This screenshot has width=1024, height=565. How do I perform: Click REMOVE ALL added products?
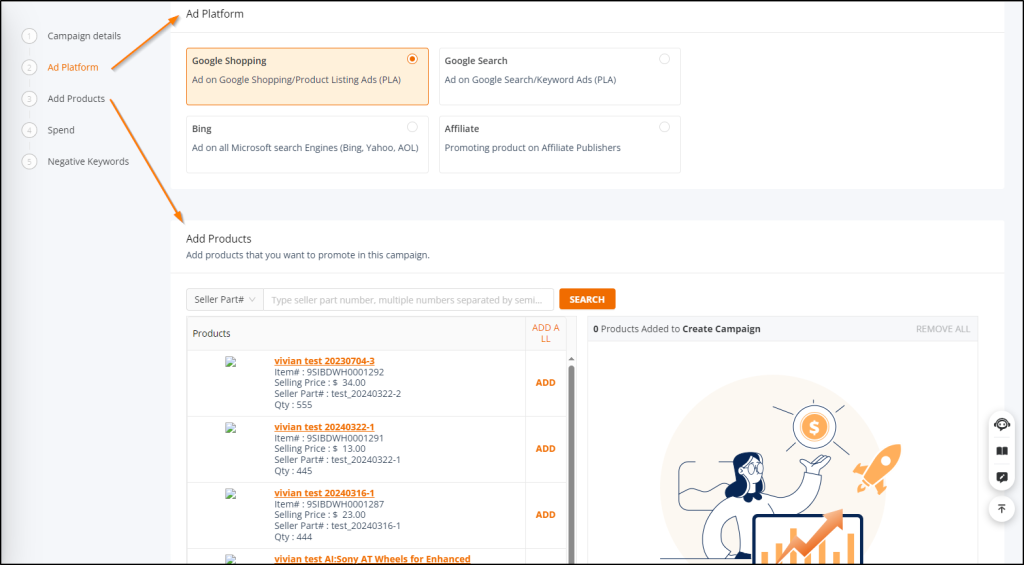(942, 329)
